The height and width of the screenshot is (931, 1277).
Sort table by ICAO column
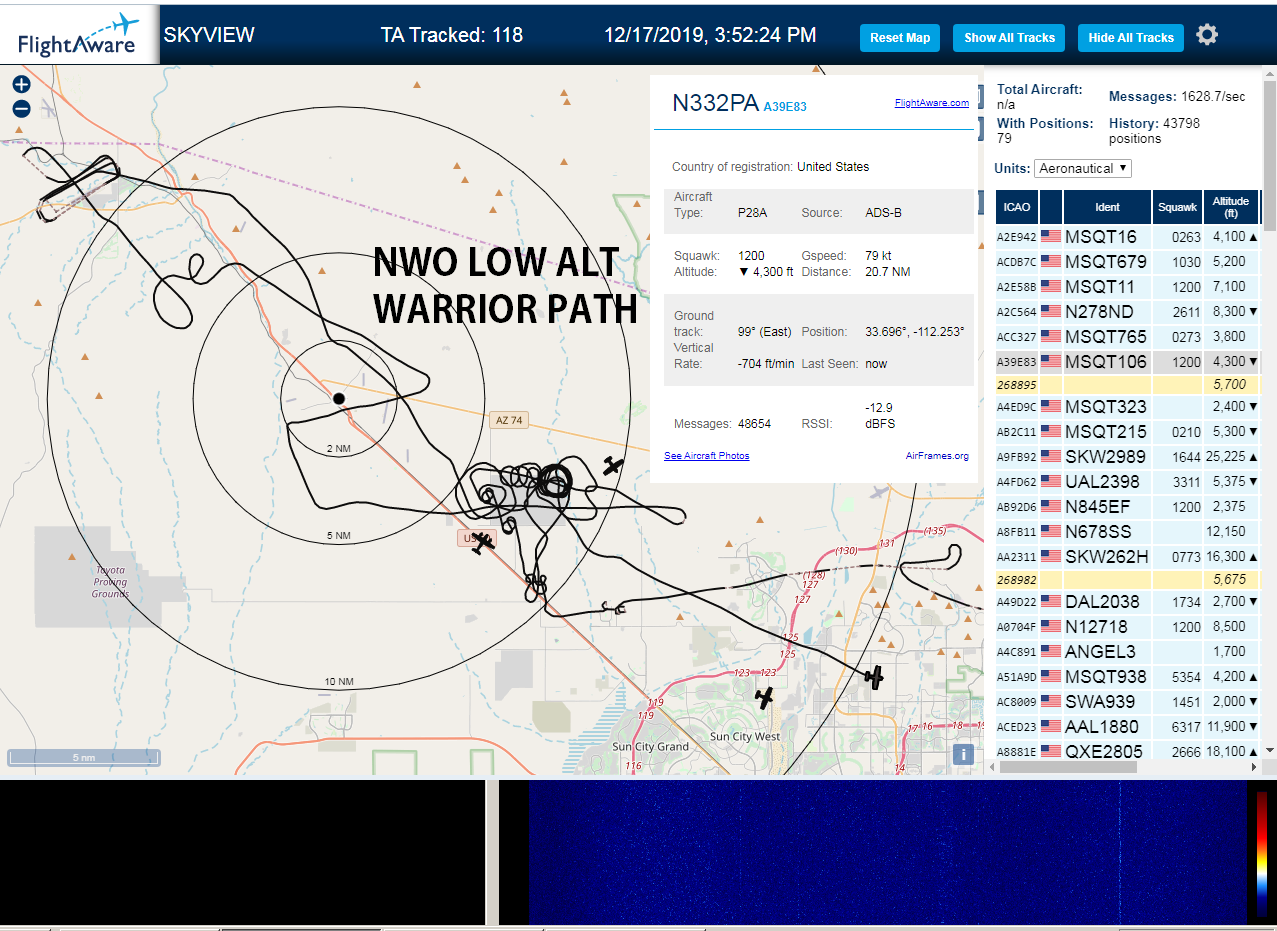click(1017, 207)
